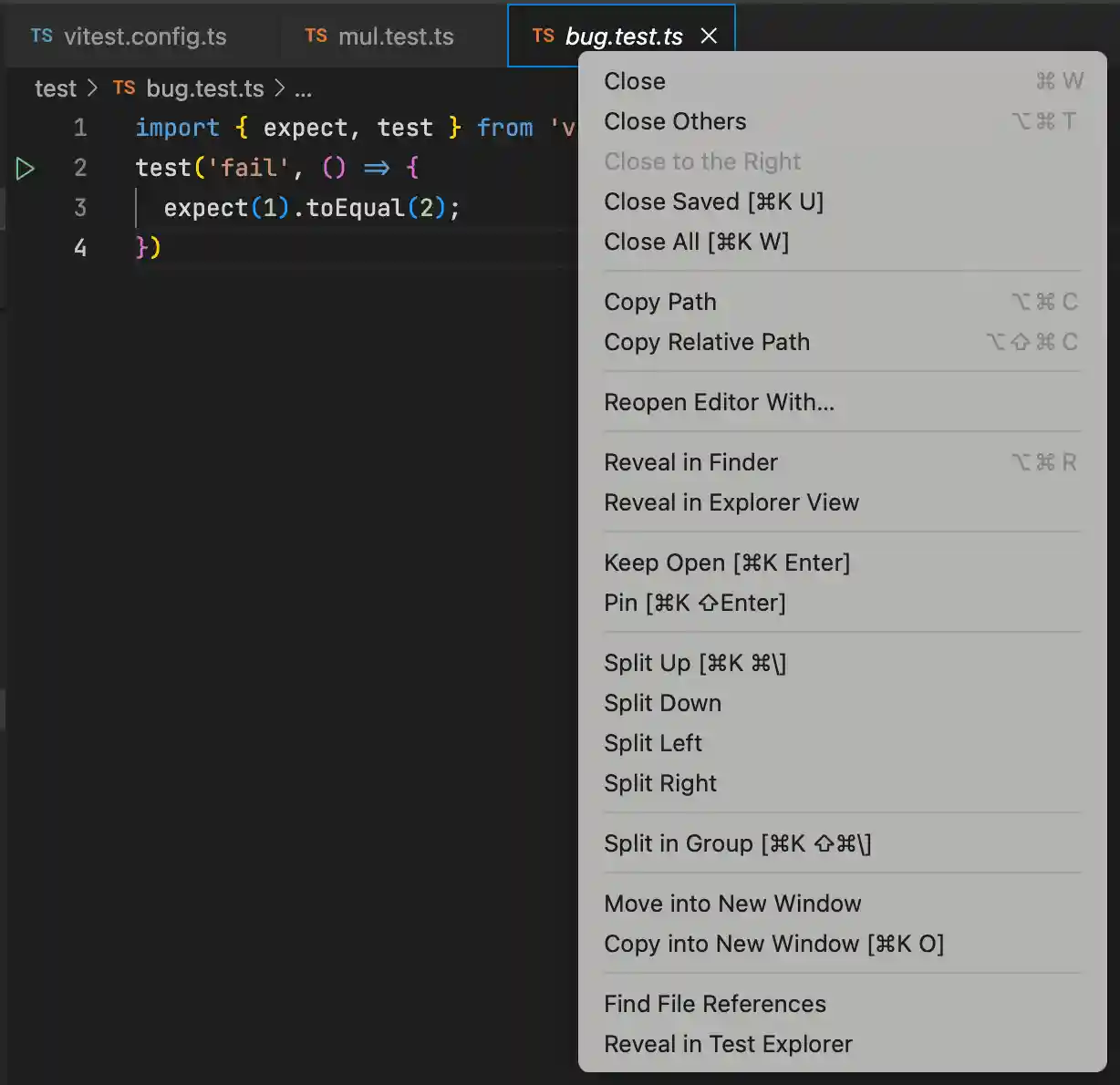
Task: Pin the current editor tab
Action: click(694, 603)
